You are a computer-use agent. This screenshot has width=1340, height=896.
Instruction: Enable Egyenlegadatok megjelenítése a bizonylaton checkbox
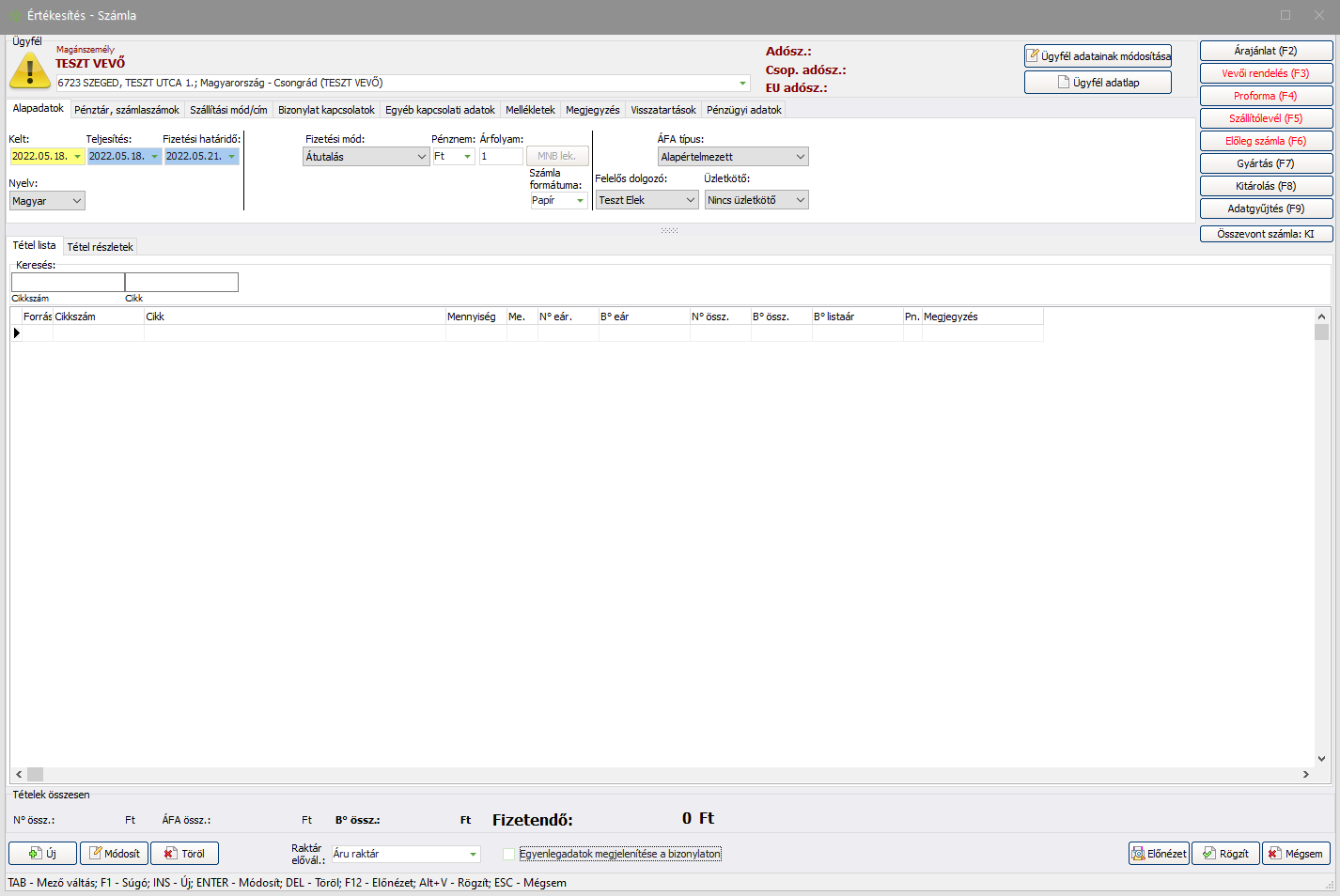pos(509,854)
